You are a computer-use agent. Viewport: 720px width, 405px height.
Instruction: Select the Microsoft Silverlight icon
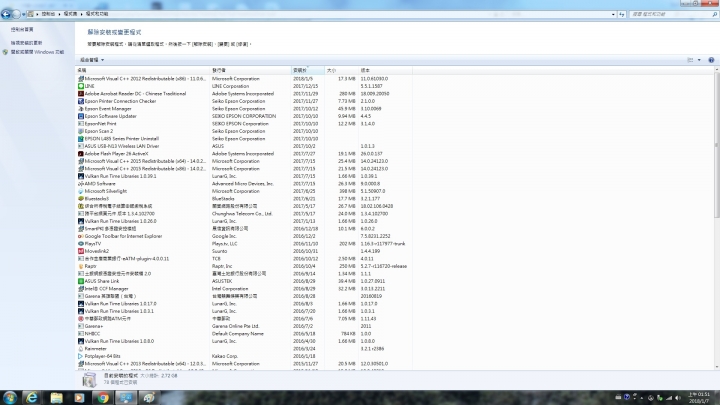tap(81, 191)
